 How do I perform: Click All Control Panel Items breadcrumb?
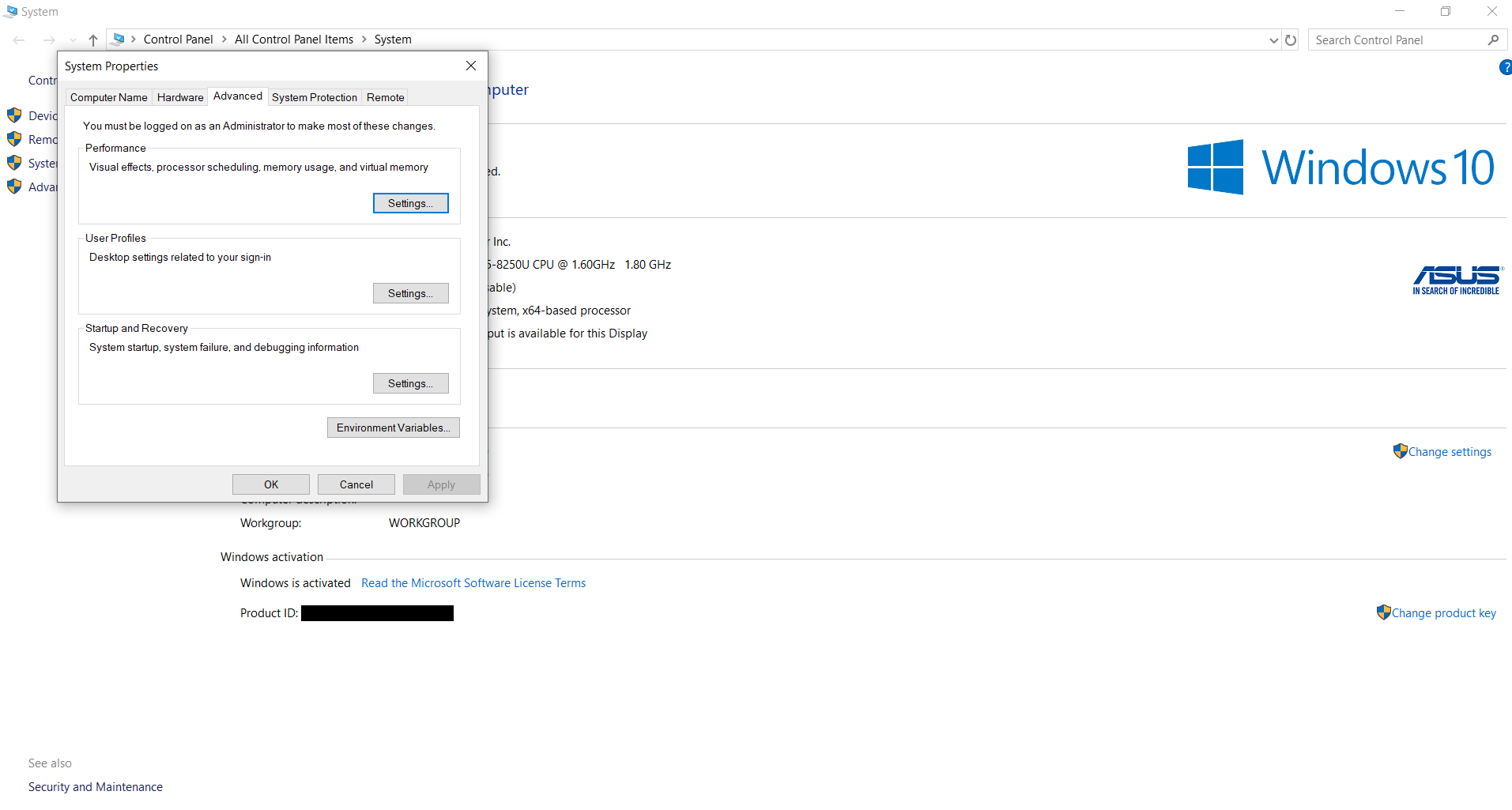294,40
